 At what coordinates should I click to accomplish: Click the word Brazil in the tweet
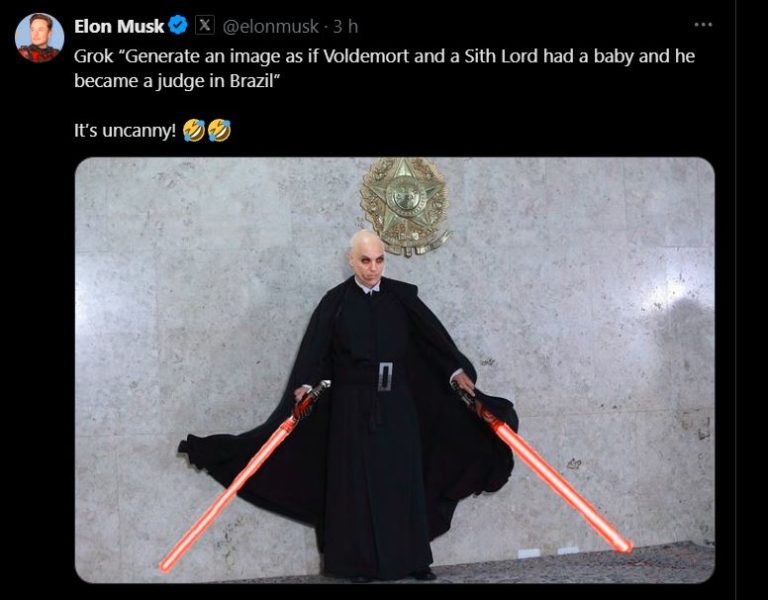coord(250,81)
